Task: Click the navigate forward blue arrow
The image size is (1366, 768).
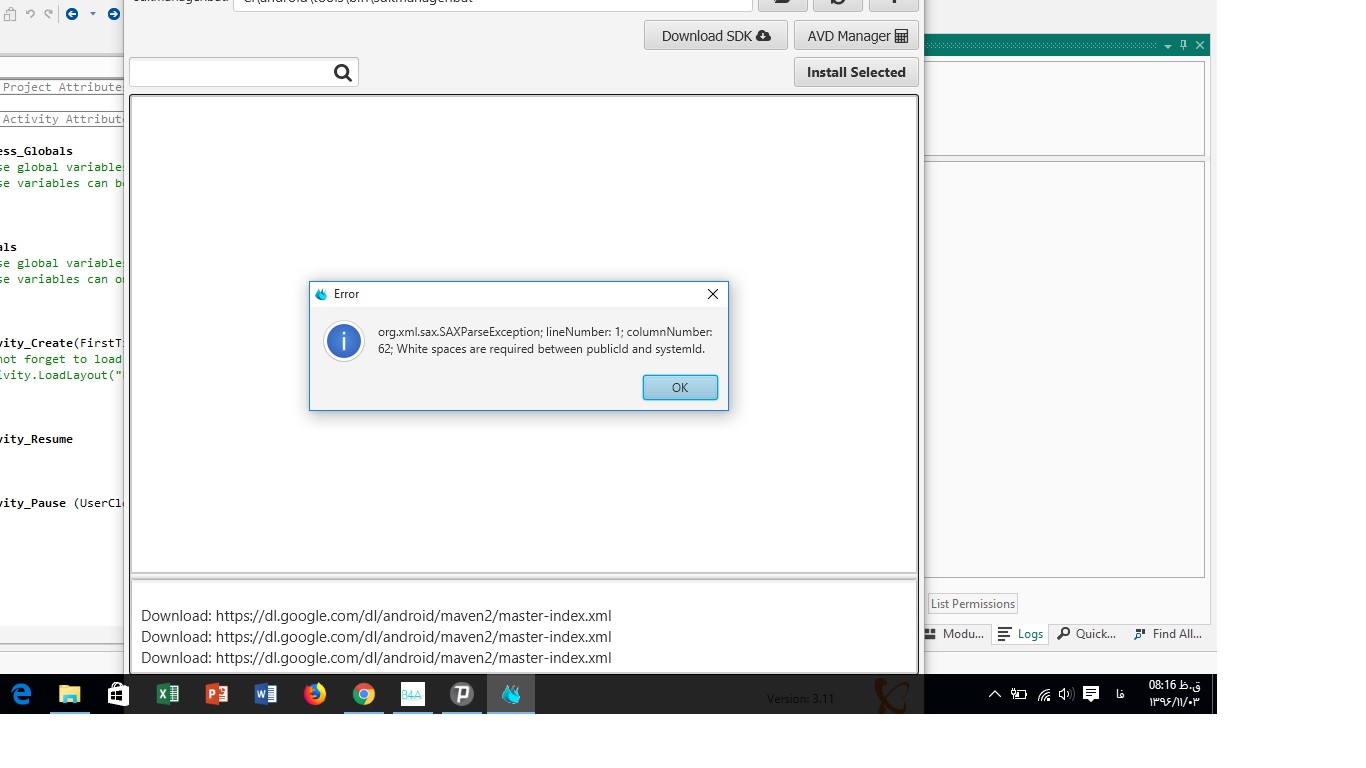Action: [x=113, y=14]
